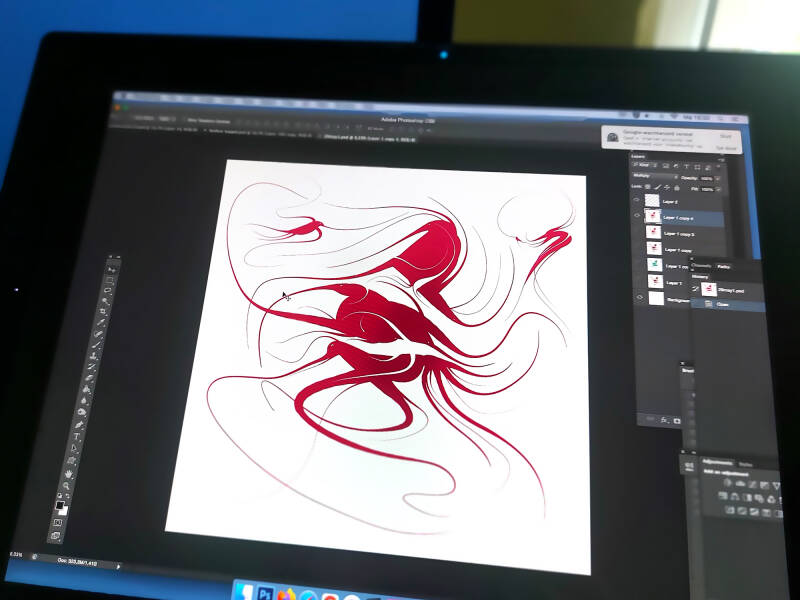Set the background color swatch
Viewport: 800px width, 600px height.
coord(64,512)
